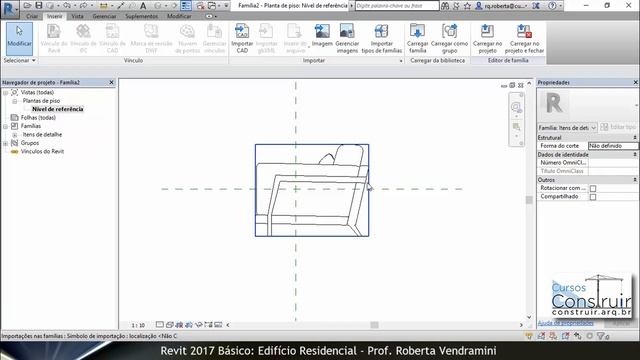Viewport: 640px width, 360px height.
Task: Open the Importar panel dialog launcher arrow
Action: 401,61
